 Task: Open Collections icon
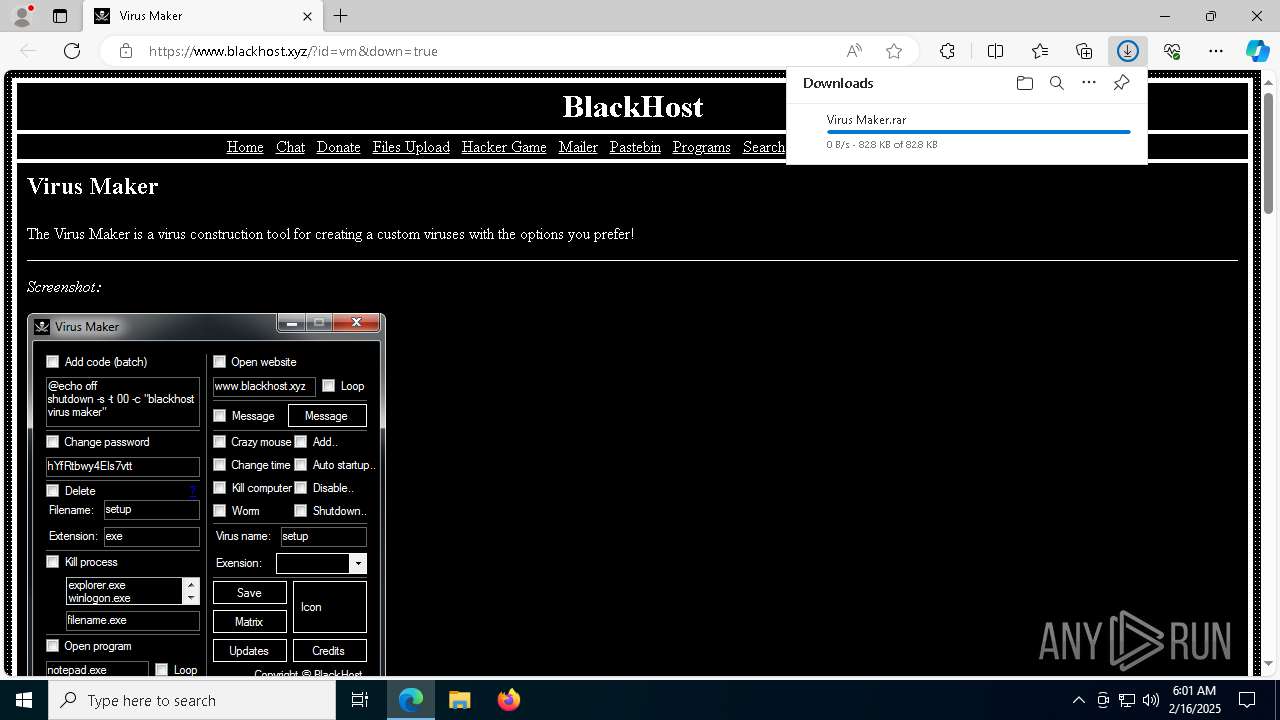click(x=1084, y=51)
